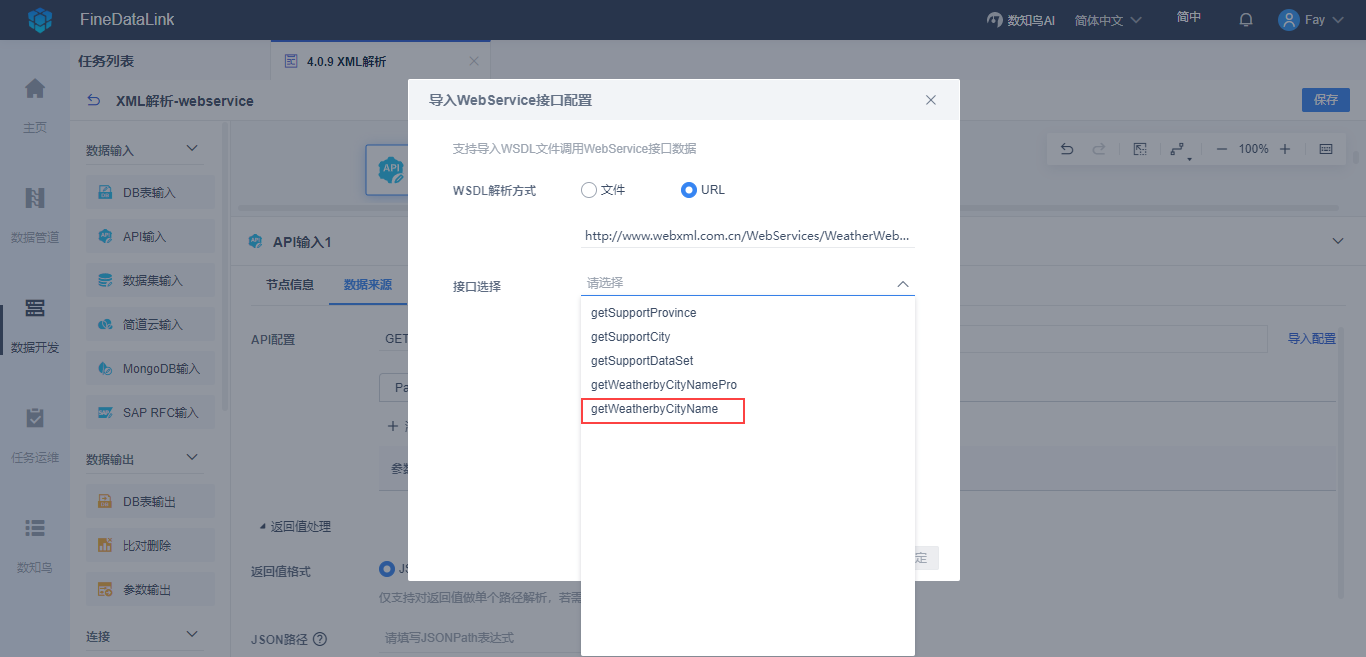Click help icon next to JSON路径
The height and width of the screenshot is (657, 1366).
(320, 639)
